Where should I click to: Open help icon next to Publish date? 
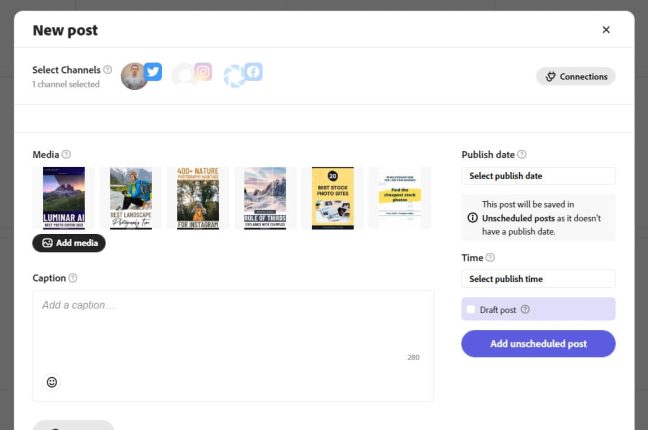tap(522, 154)
